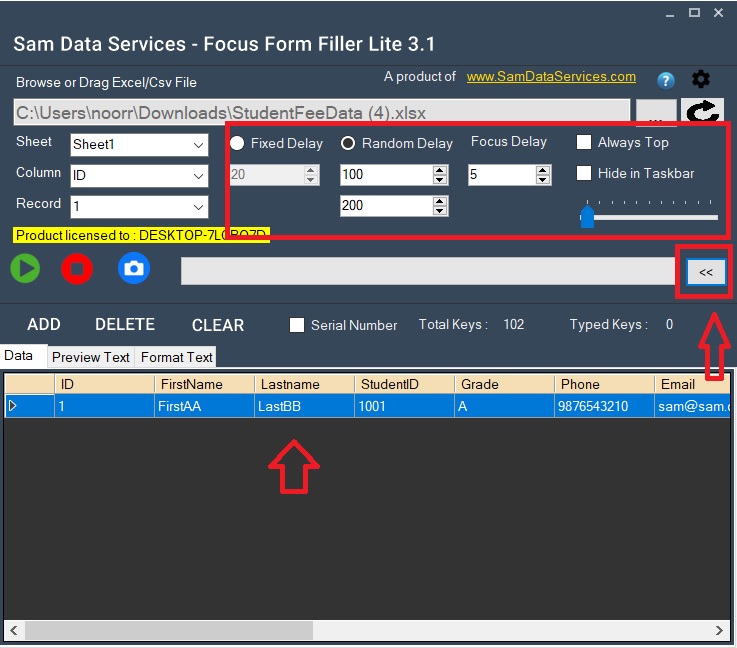Click the Phone column header
Viewport: 737px width, 648px height.
pyautogui.click(x=605, y=384)
